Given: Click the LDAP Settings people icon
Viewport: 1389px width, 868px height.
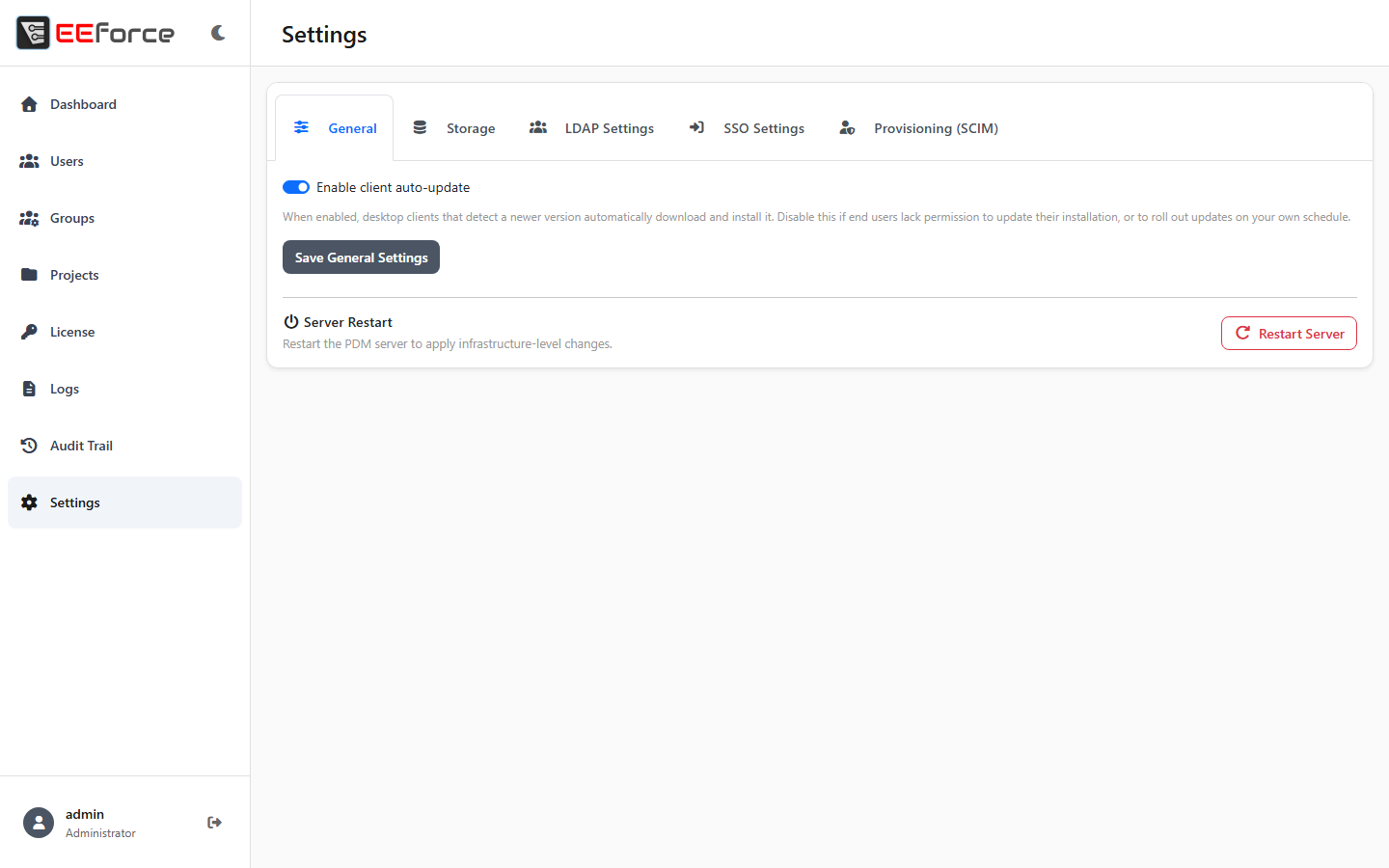Looking at the screenshot, I should [x=538, y=127].
